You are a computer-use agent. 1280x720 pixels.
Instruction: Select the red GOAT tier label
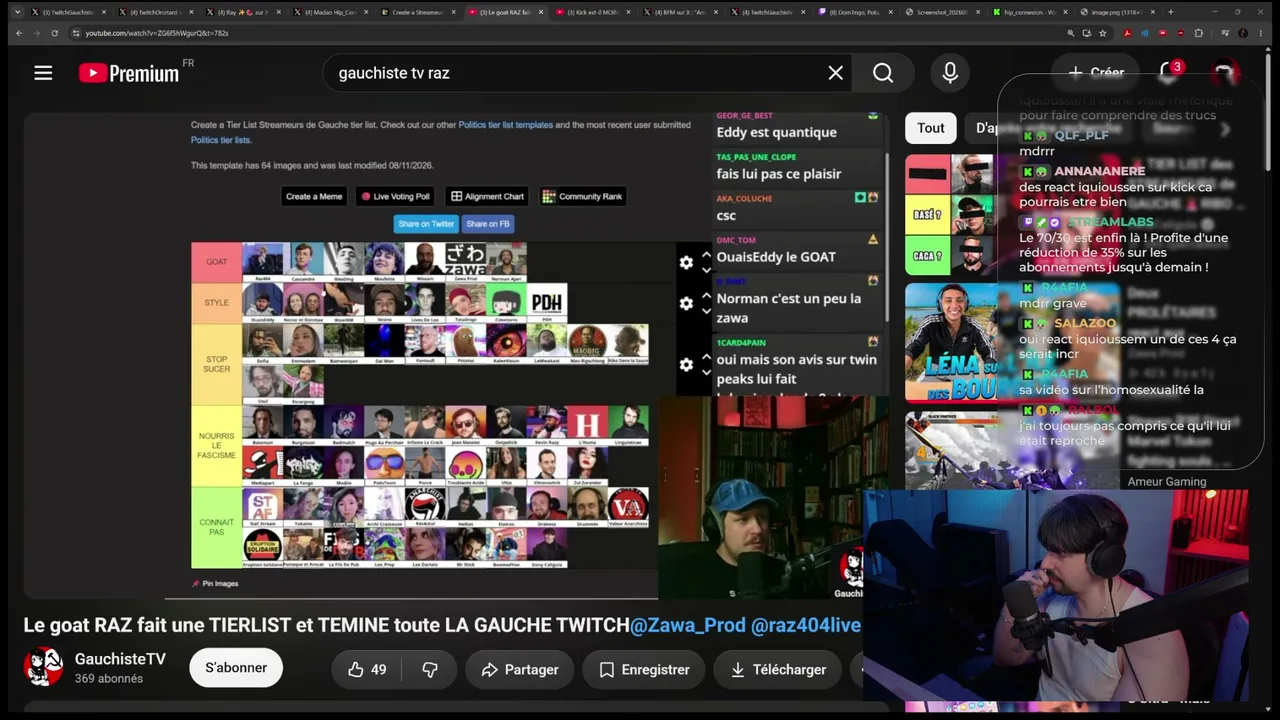217,262
